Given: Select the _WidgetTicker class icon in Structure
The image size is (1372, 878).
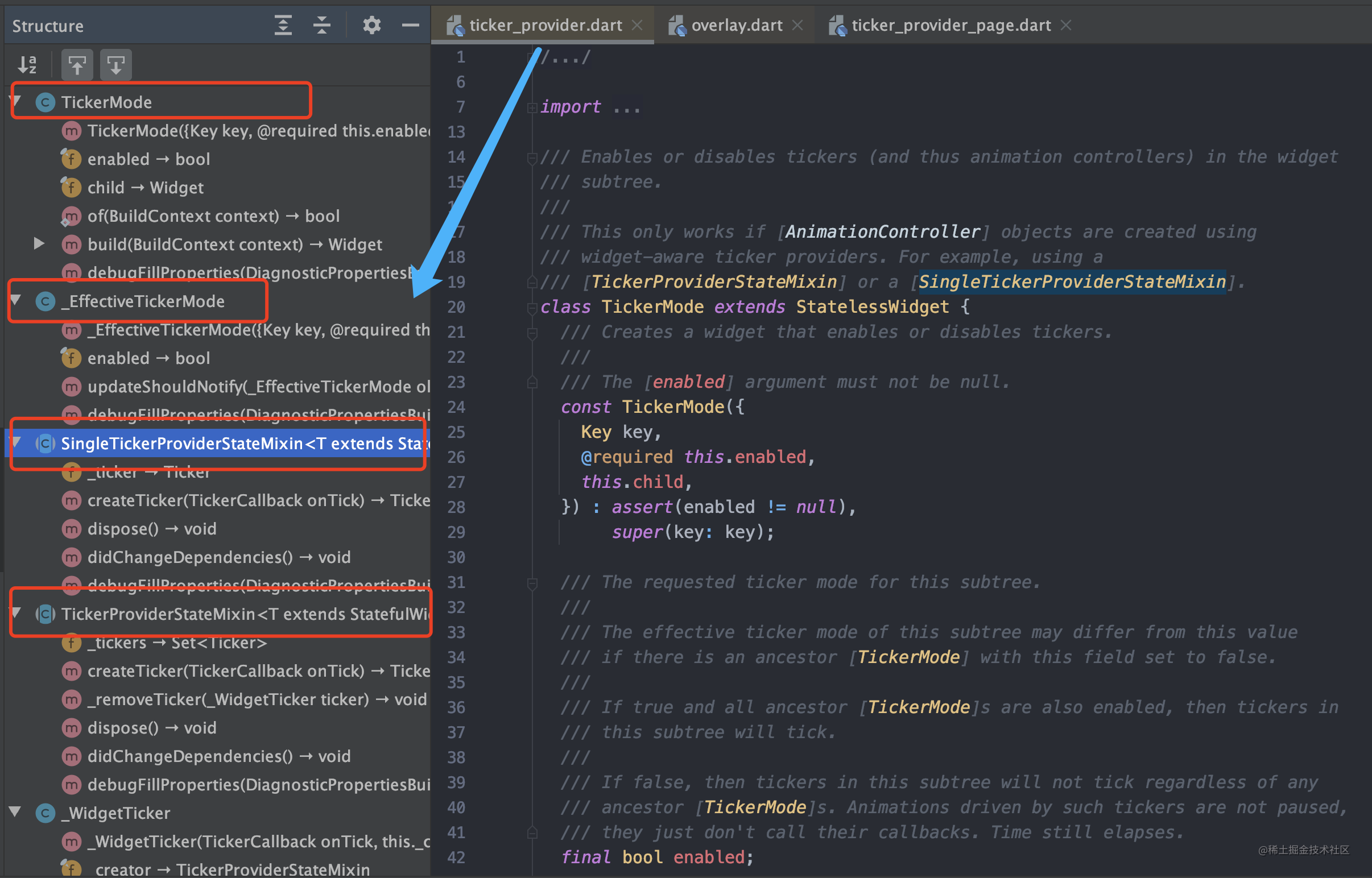Looking at the screenshot, I should click(46, 813).
